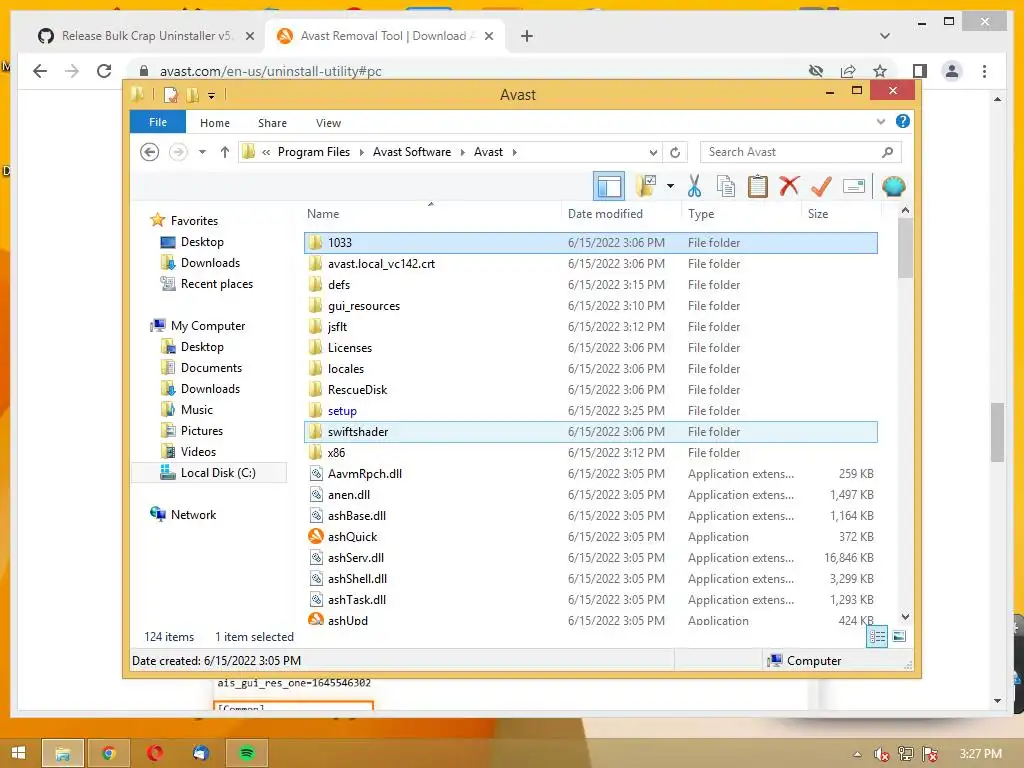Expand the ribbon with the chevron
This screenshot has width=1024, height=768.
[881, 121]
